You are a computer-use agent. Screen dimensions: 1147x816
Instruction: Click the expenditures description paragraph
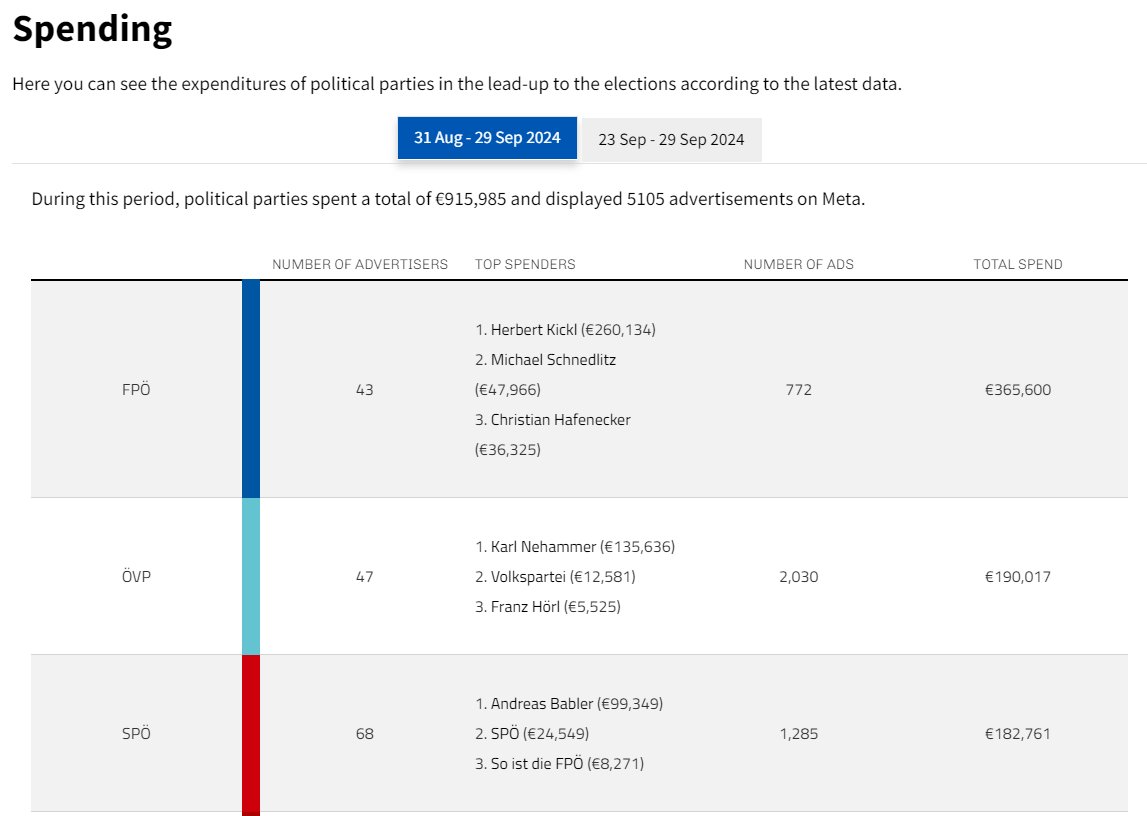[x=457, y=84]
